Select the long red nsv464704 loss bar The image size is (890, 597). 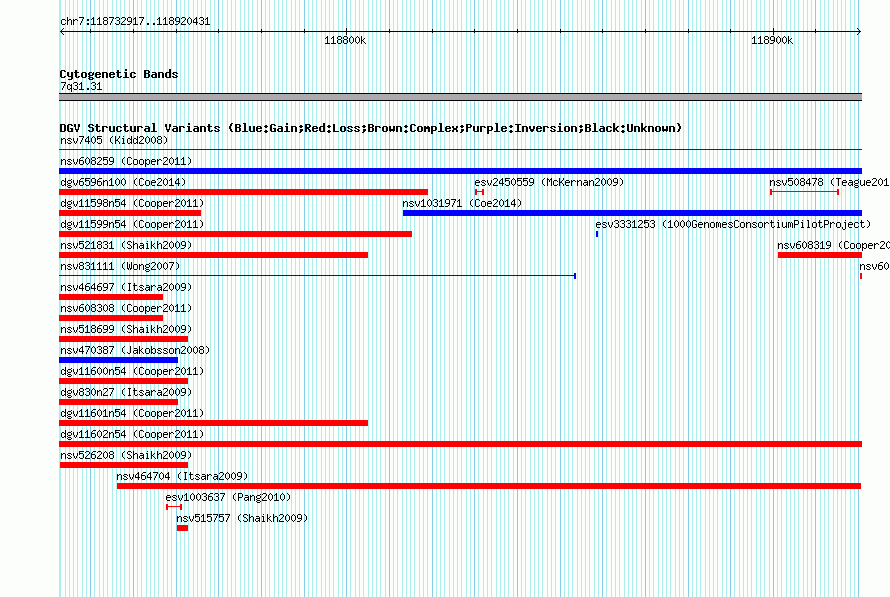tap(489, 486)
